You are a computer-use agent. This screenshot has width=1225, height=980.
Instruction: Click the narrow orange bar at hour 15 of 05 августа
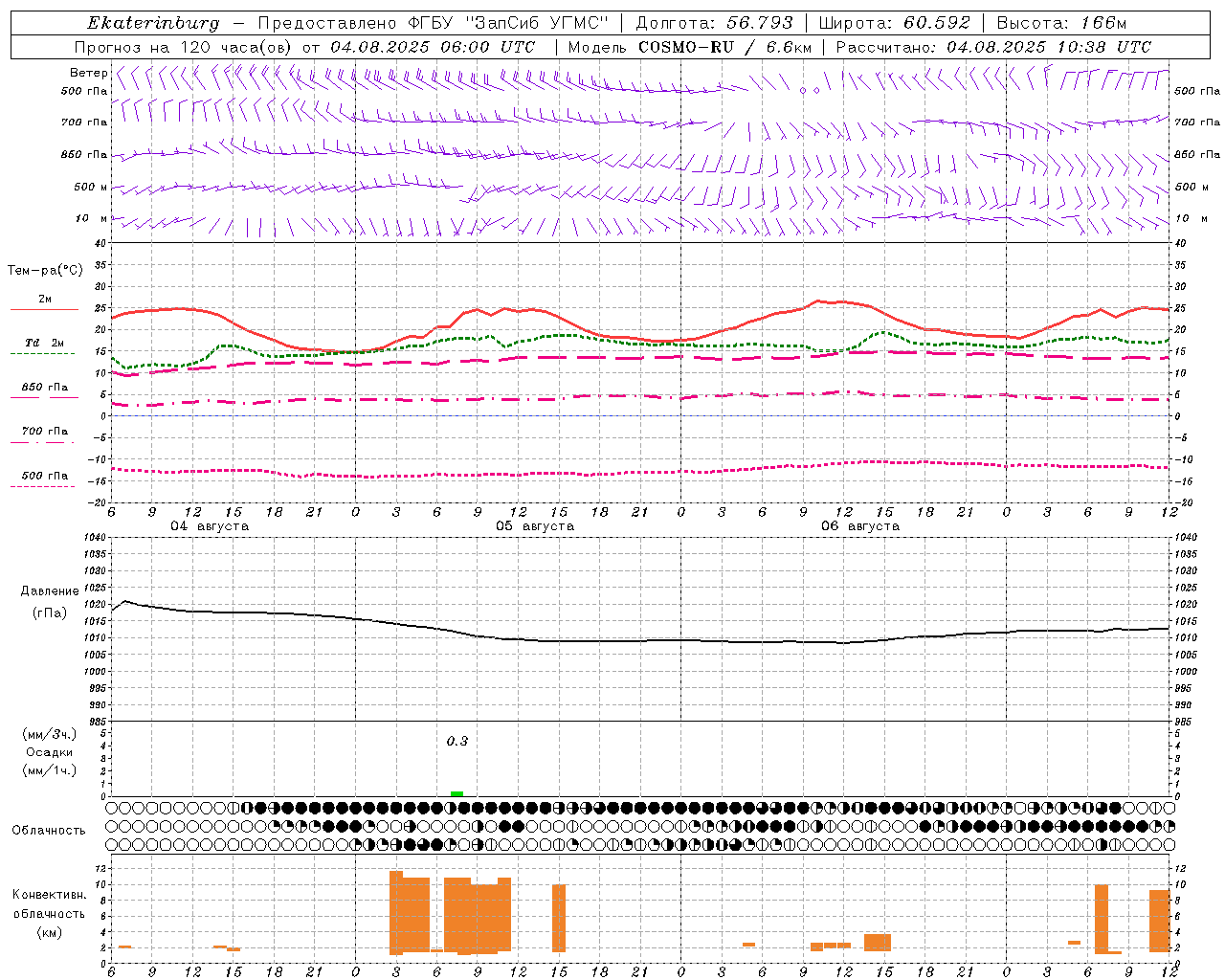559,918
